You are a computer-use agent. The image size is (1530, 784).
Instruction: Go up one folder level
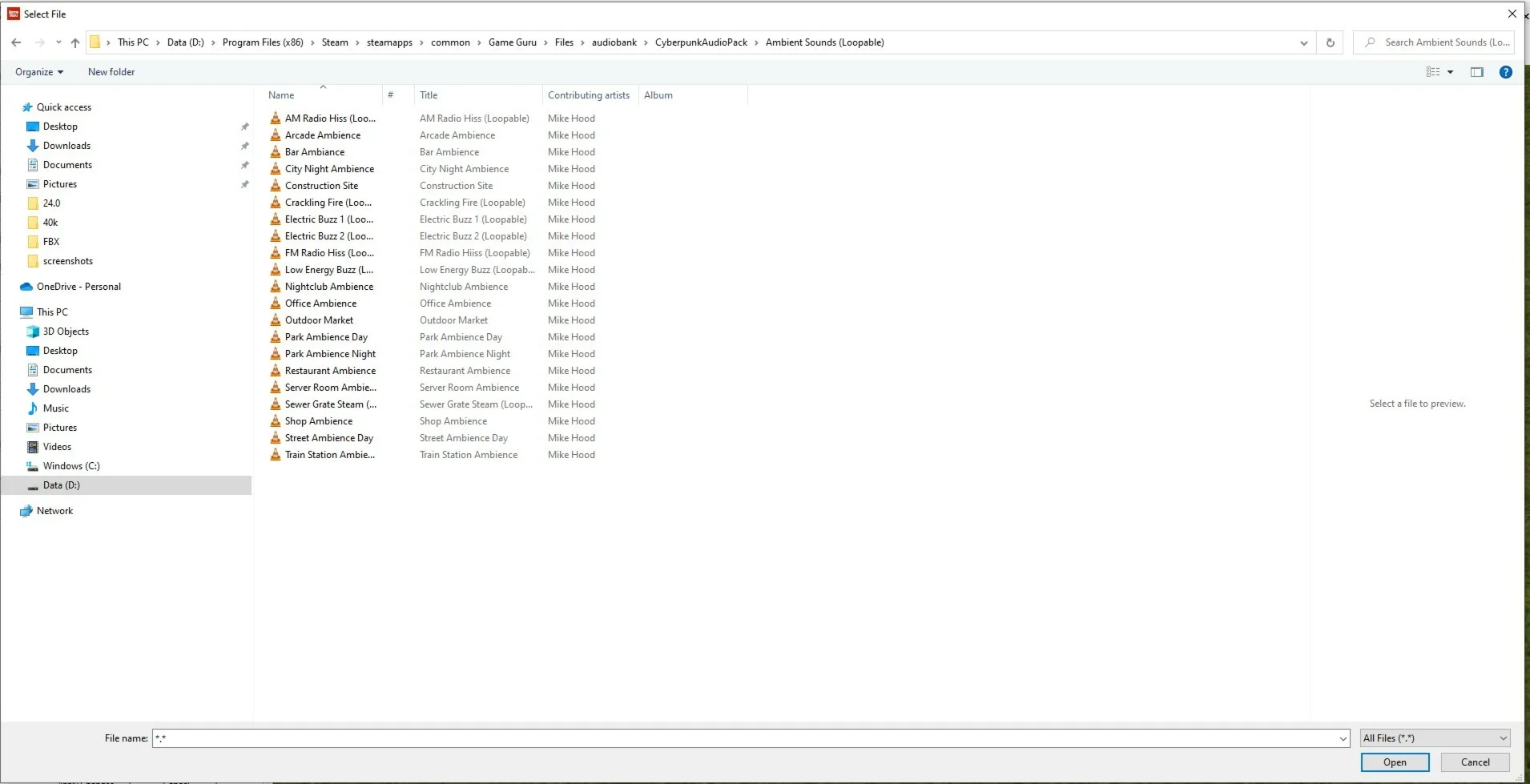[x=75, y=42]
